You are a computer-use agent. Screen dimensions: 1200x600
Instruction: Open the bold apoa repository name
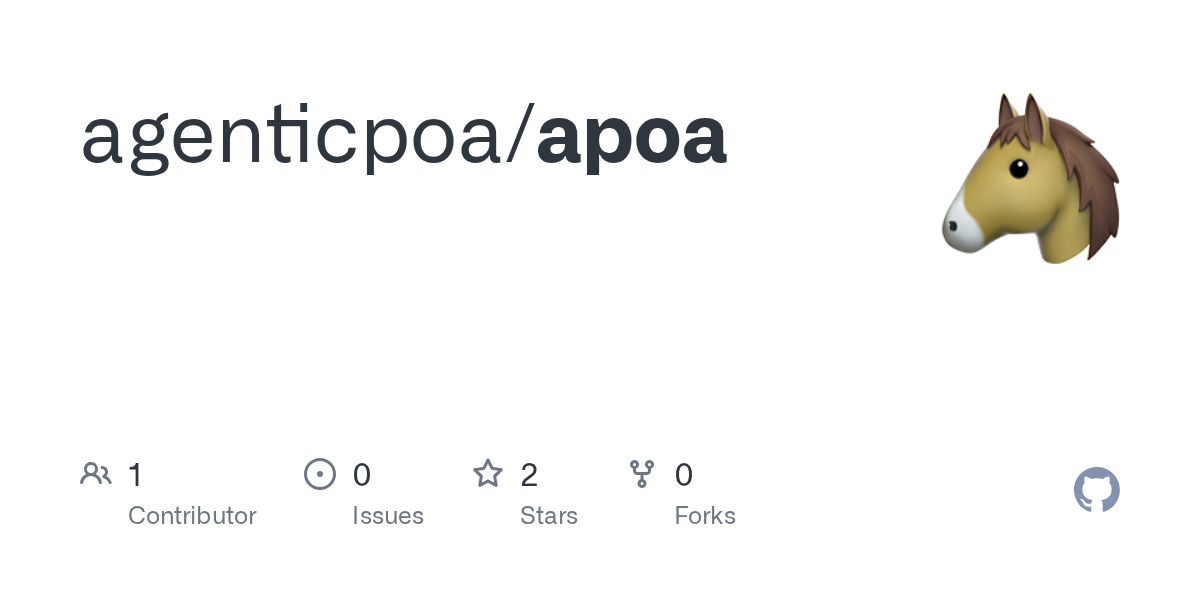(631, 136)
